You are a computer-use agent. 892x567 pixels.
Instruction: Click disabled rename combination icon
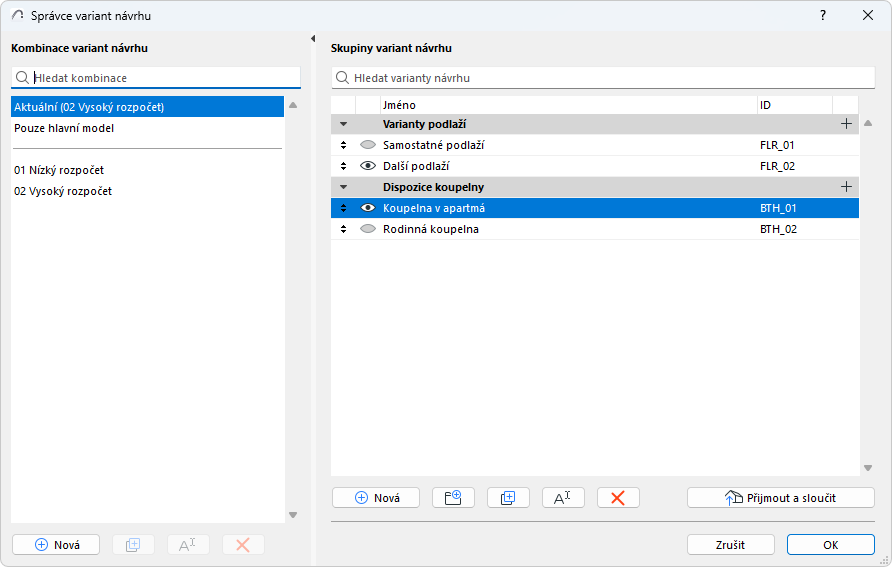188,545
